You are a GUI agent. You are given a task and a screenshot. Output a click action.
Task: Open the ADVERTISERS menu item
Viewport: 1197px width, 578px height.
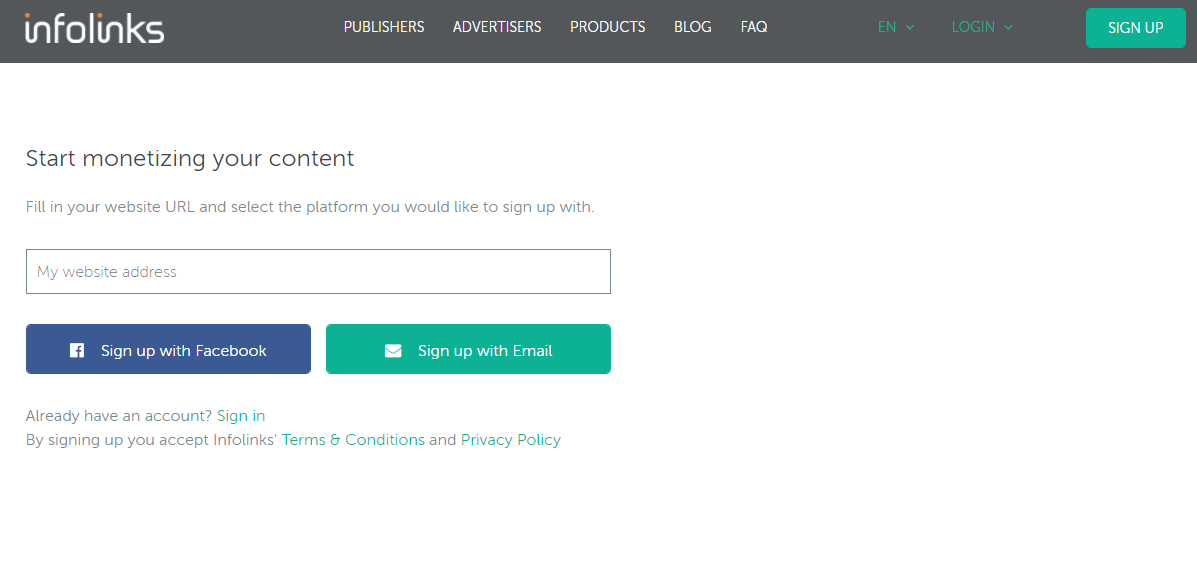tap(497, 27)
